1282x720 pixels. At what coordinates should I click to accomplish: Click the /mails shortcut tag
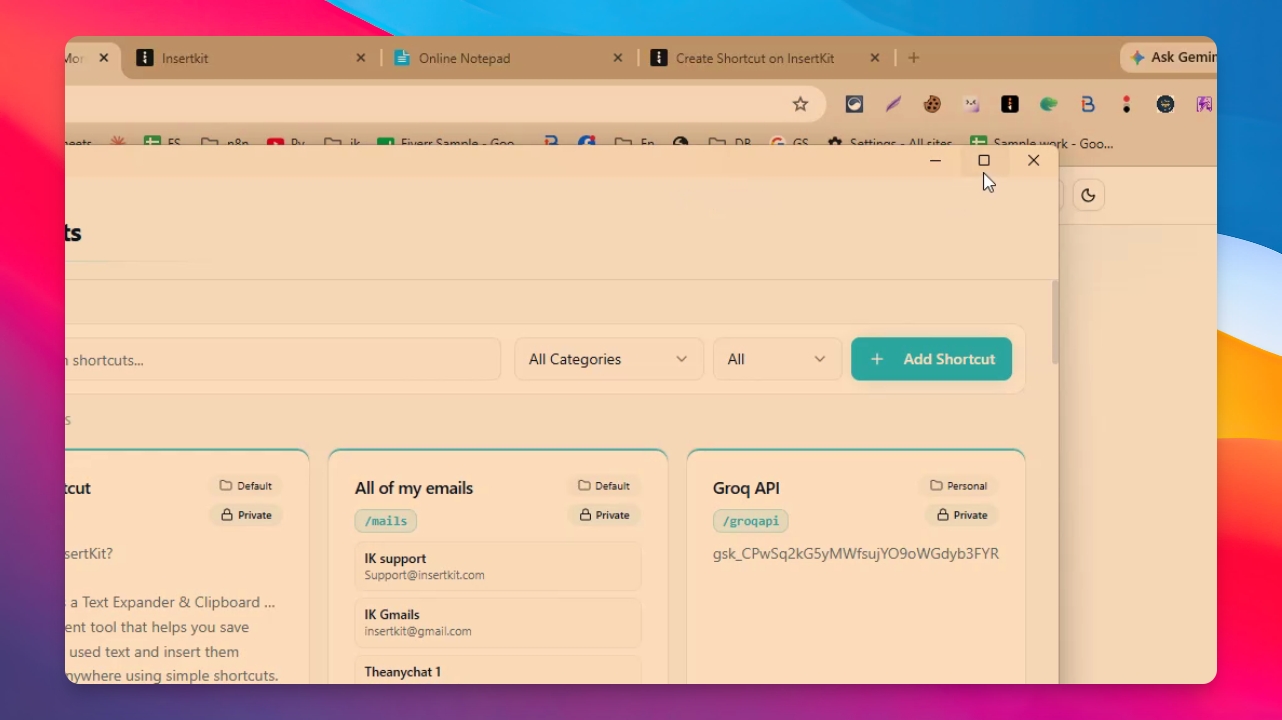pyautogui.click(x=385, y=521)
